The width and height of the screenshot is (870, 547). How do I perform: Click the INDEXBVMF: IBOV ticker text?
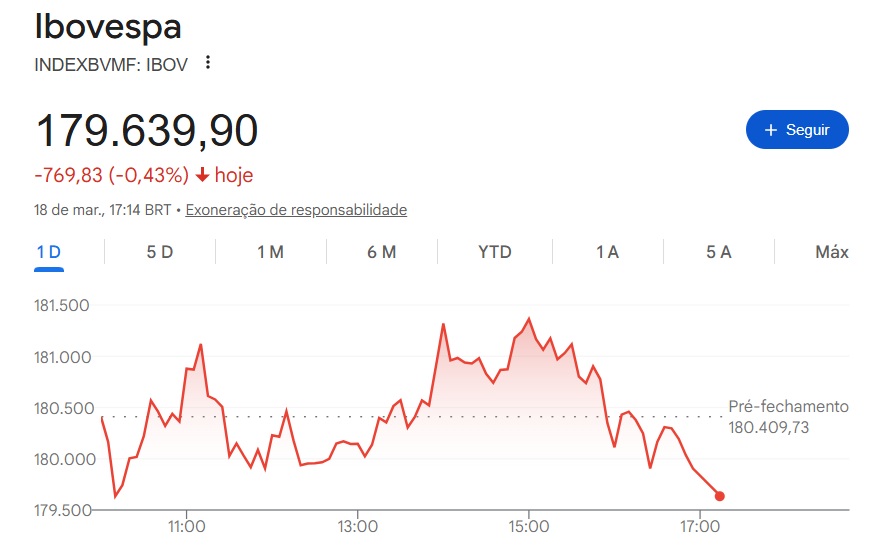click(111, 63)
